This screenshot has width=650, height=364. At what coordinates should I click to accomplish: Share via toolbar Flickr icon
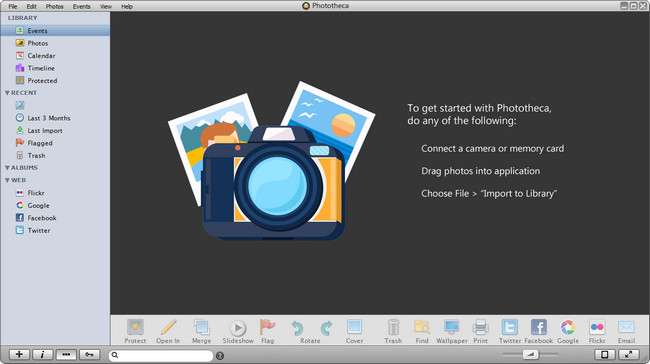[x=597, y=327]
